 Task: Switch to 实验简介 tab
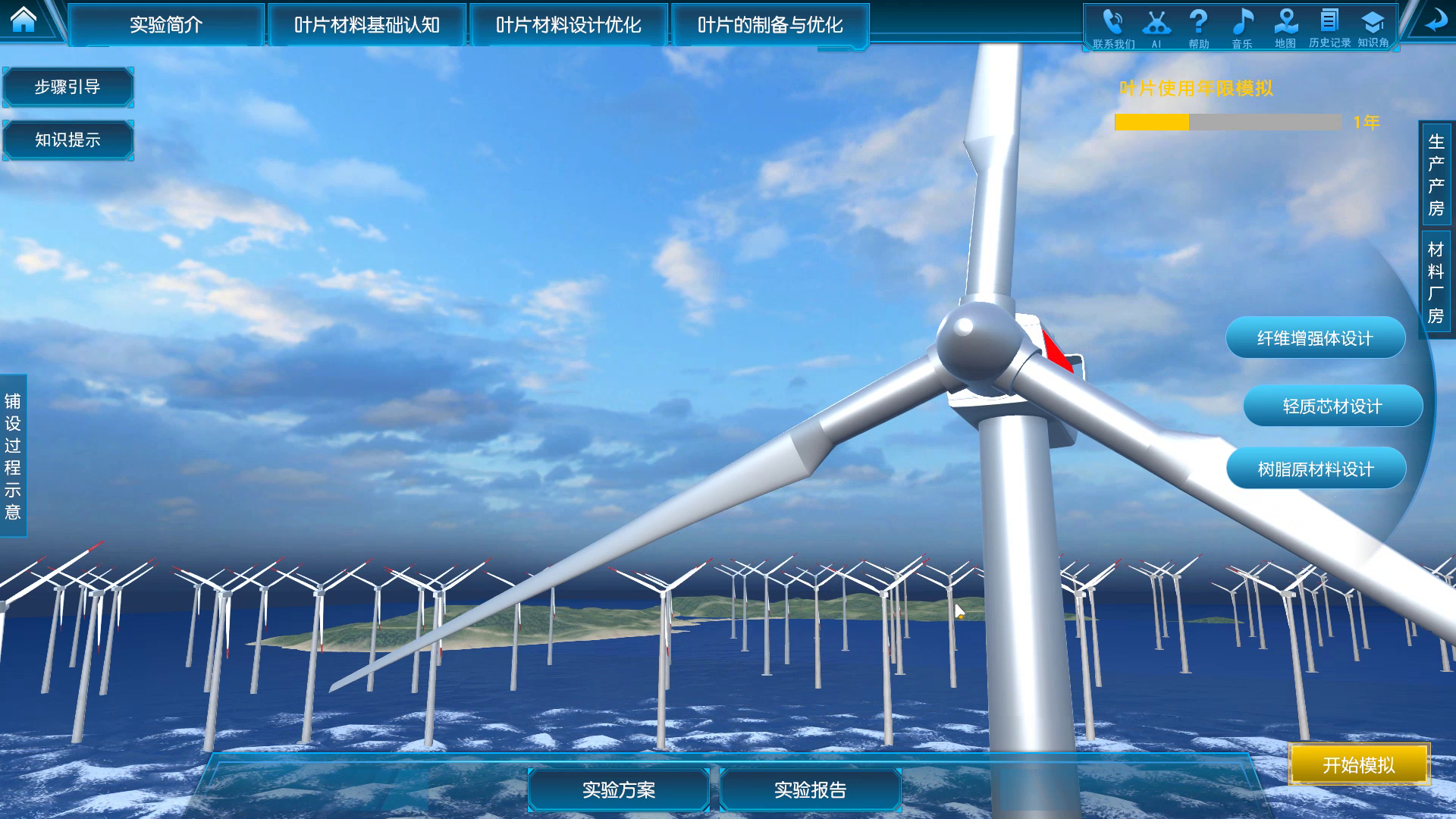tap(166, 25)
